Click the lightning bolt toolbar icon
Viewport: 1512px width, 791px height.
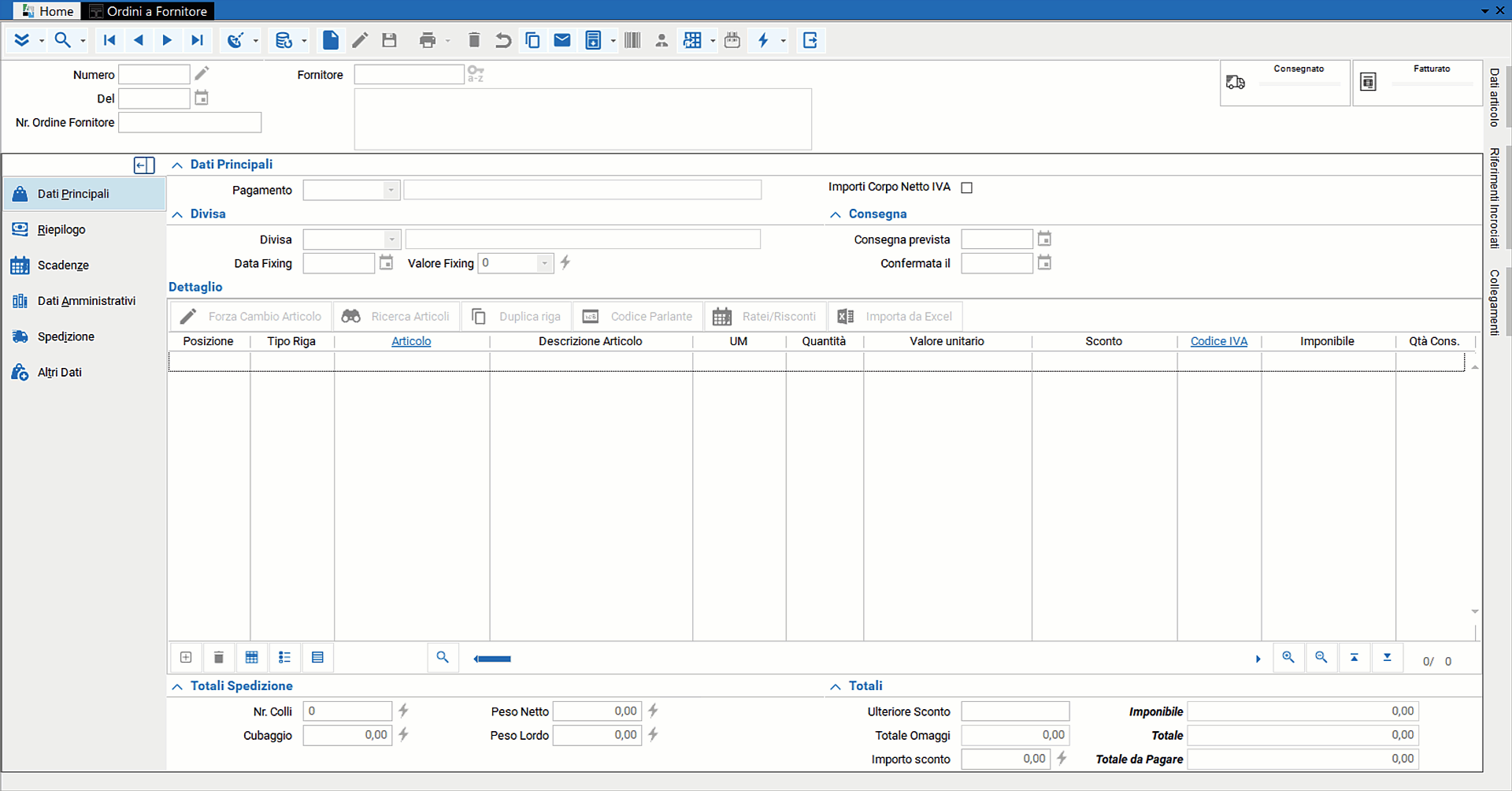click(763, 40)
